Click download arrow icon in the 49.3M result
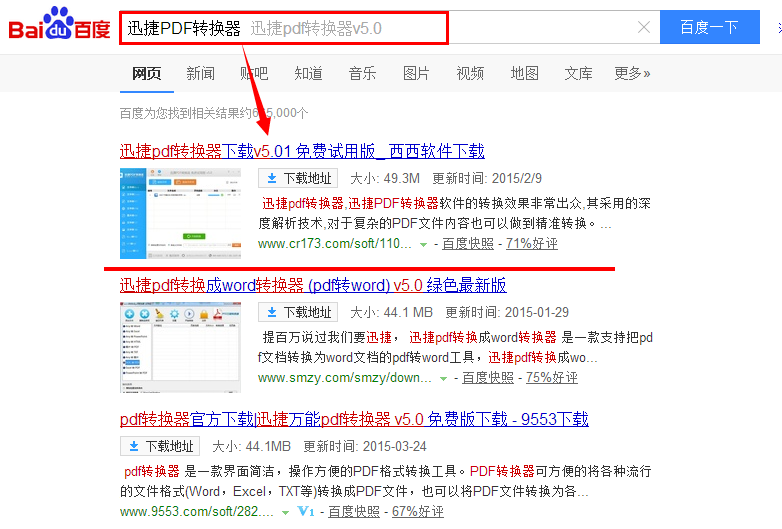 pyautogui.click(x=272, y=178)
